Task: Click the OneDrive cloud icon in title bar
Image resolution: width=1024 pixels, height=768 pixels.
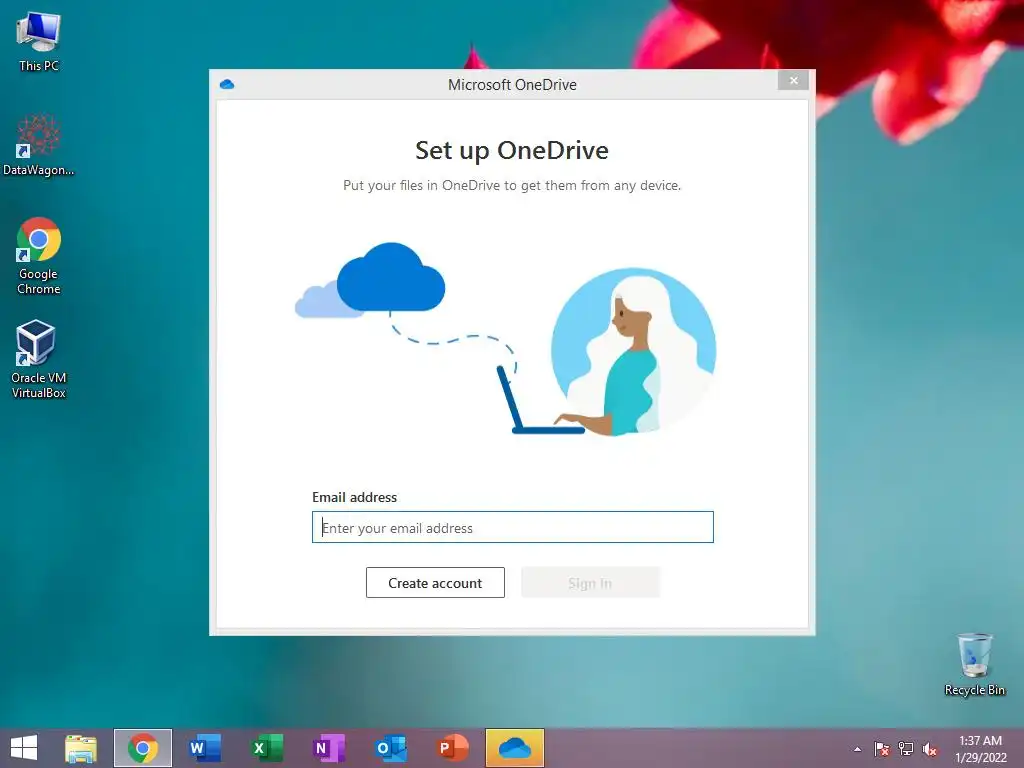Action: coord(227,84)
